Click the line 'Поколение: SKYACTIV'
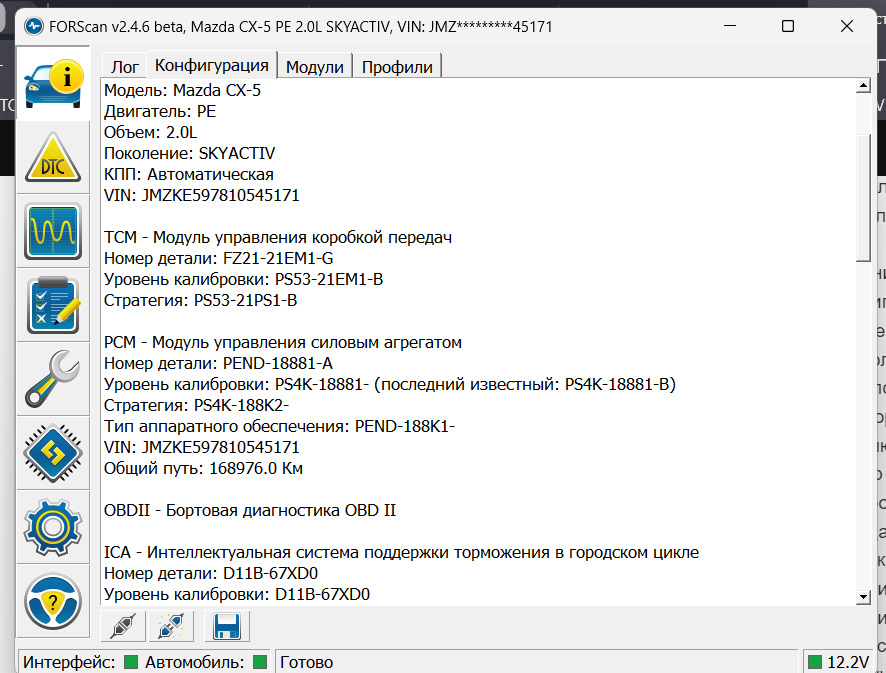The height and width of the screenshot is (673, 886). [x=189, y=153]
